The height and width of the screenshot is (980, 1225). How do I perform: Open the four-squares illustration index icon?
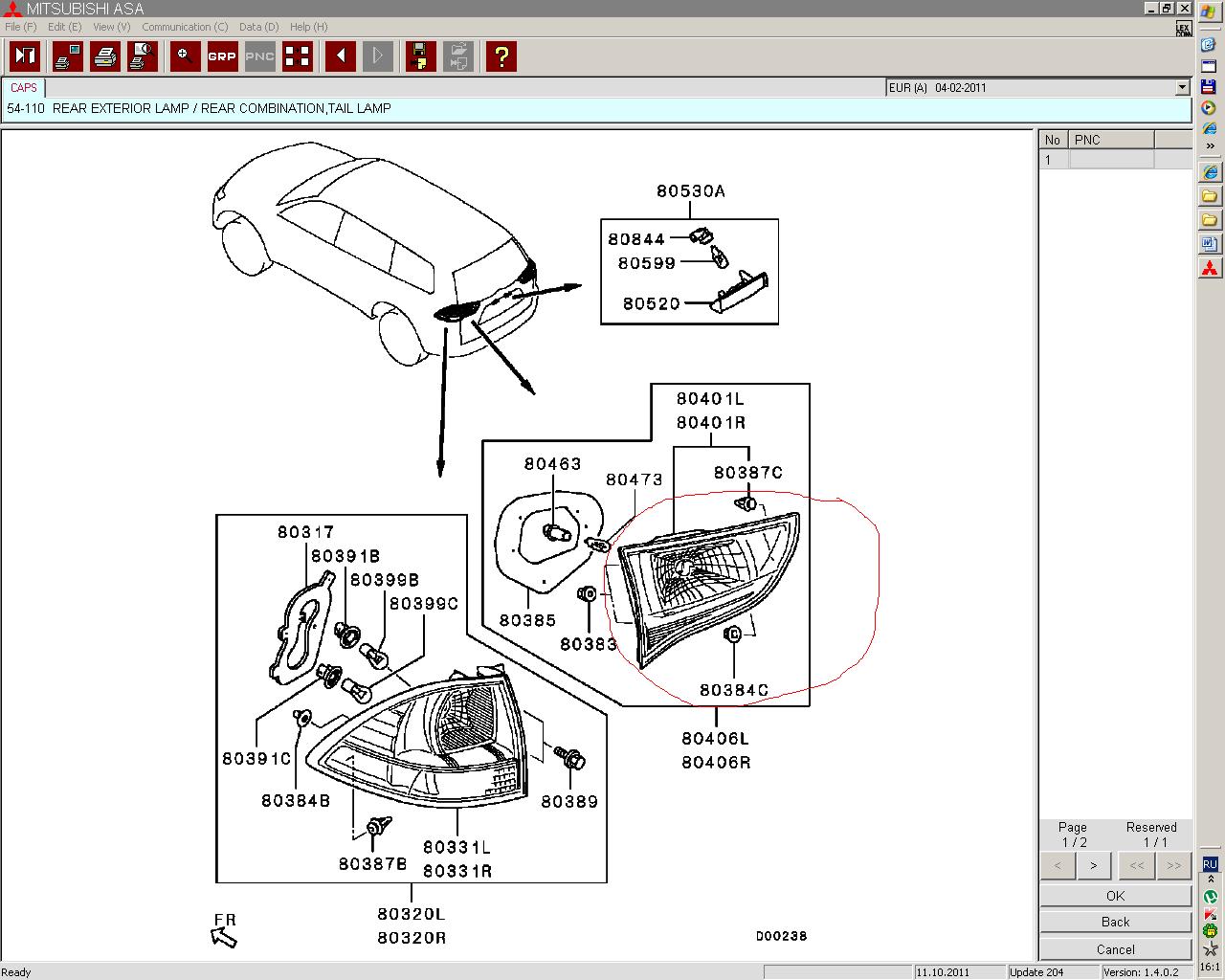pos(298,56)
